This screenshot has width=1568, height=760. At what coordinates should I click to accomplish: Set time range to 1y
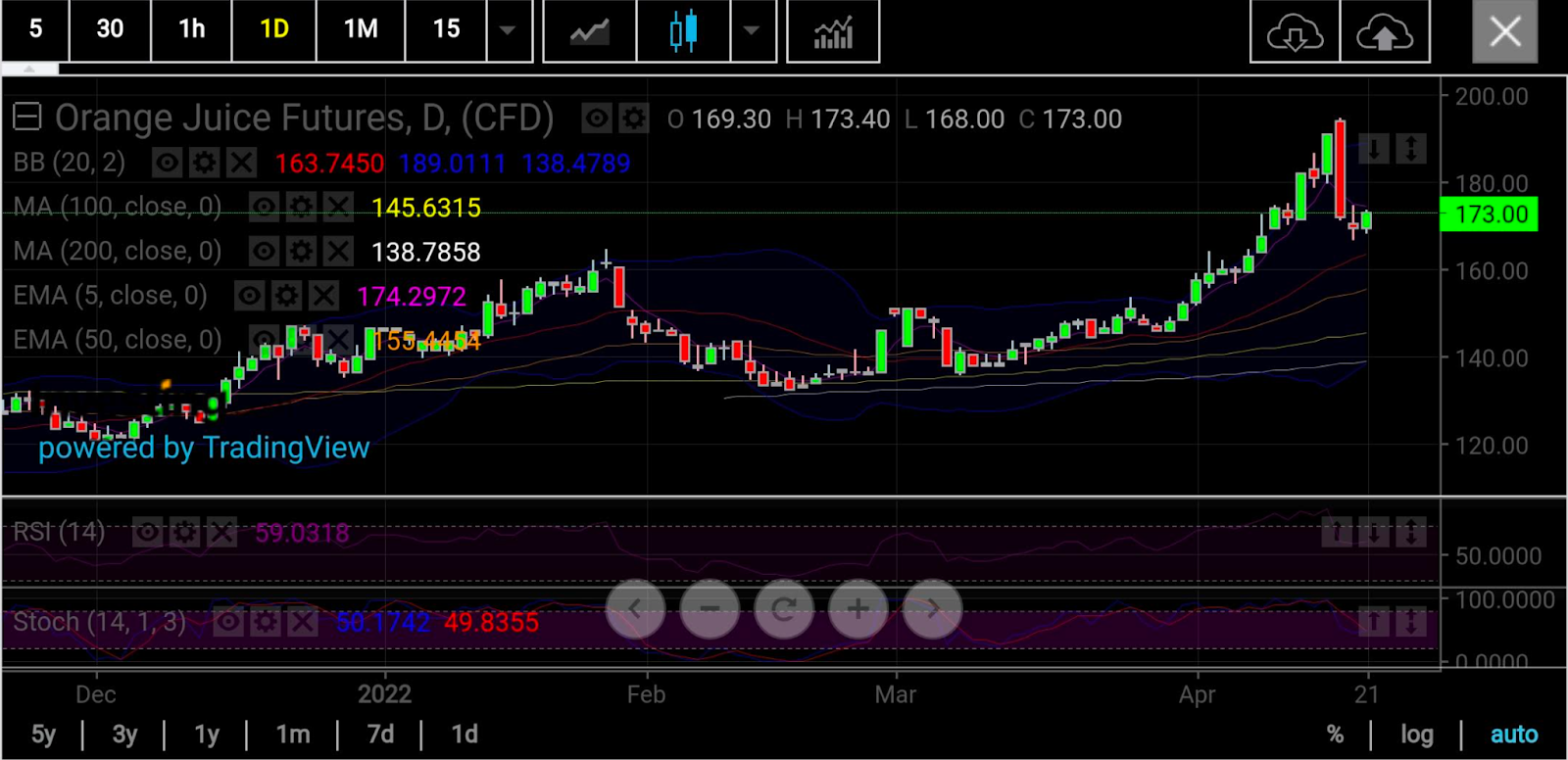(207, 735)
